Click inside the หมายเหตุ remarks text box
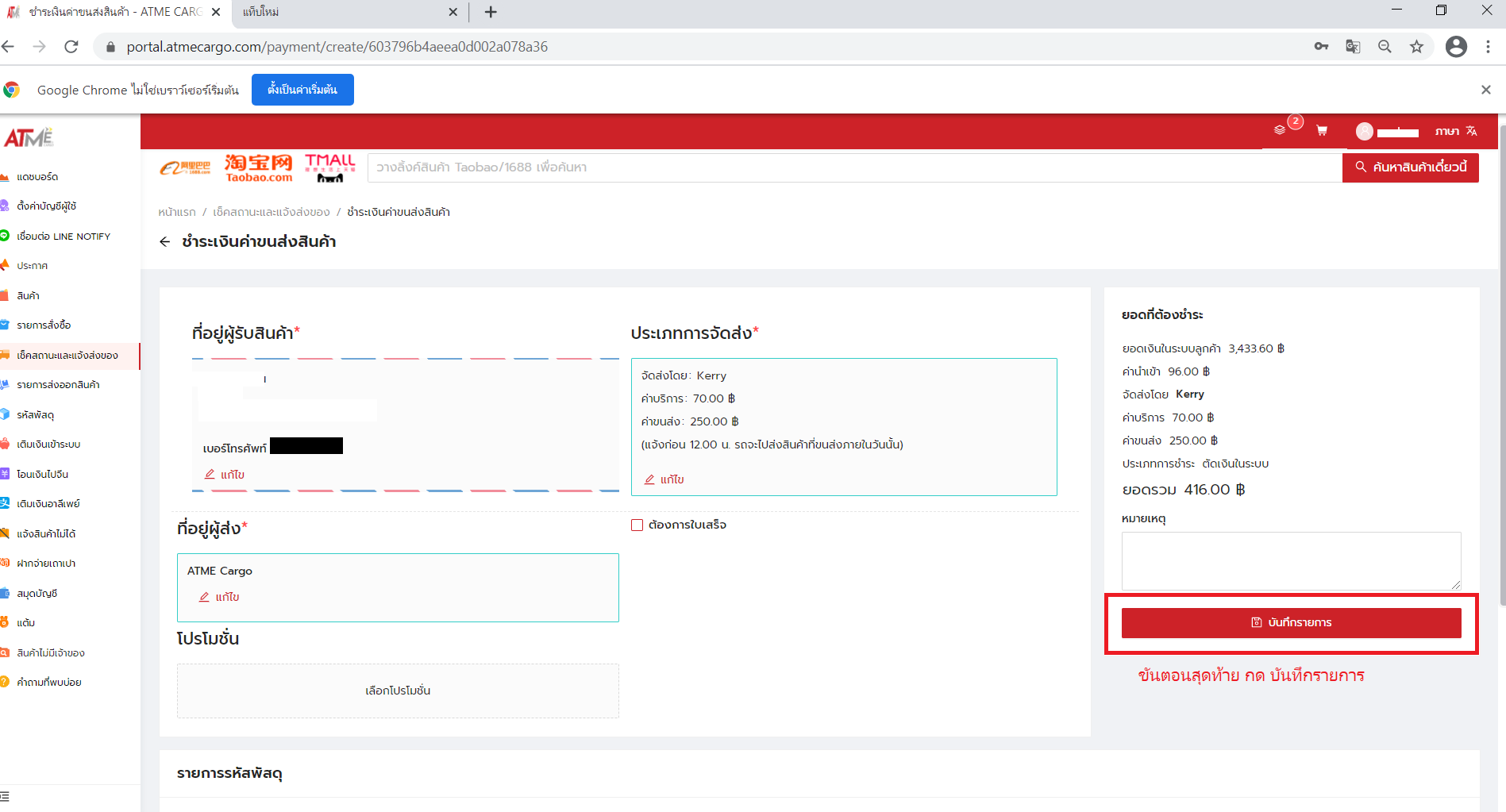This screenshot has width=1506, height=812. 1291,560
